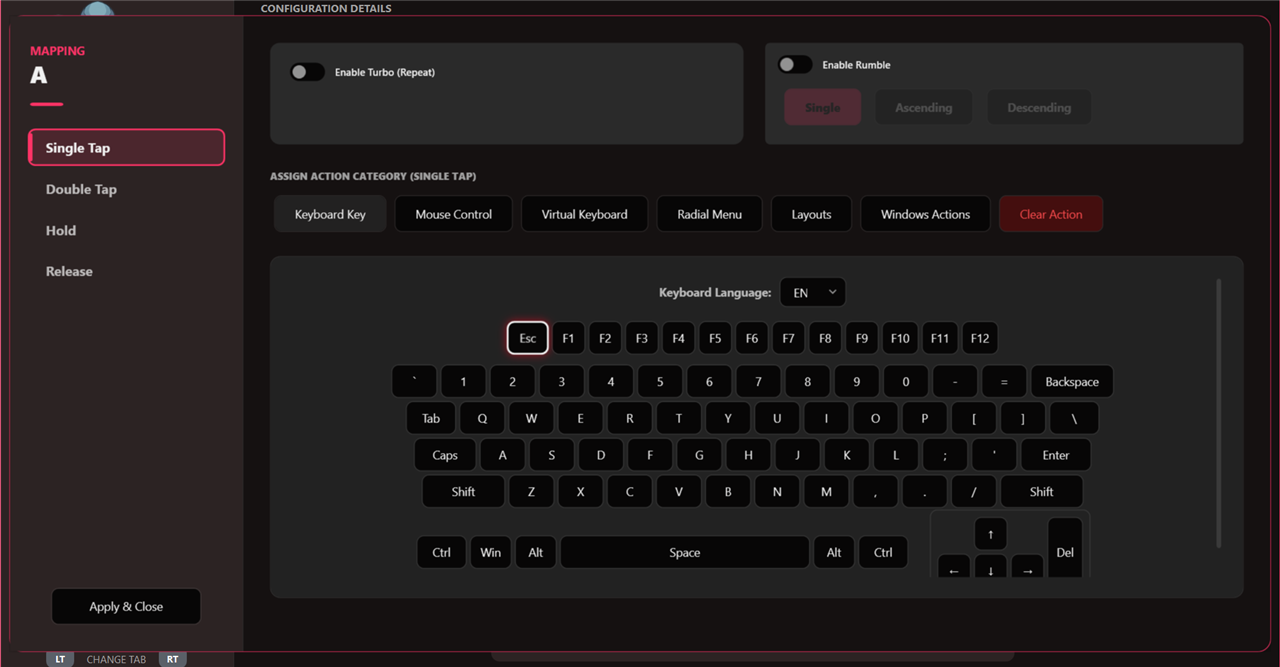This screenshot has width=1280, height=667.
Task: Select the left bracket key
Action: 974,418
